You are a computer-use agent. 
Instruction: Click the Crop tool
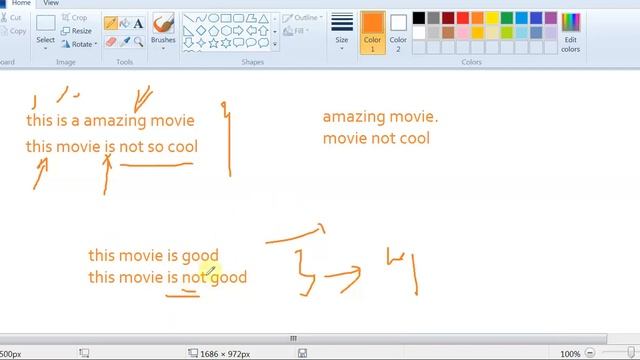pyautogui.click(x=74, y=18)
